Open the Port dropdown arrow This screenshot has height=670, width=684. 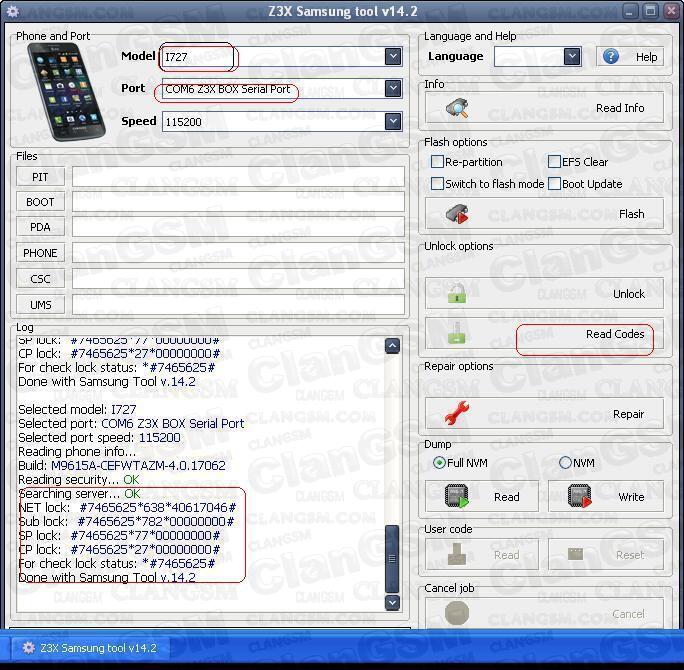click(x=393, y=89)
